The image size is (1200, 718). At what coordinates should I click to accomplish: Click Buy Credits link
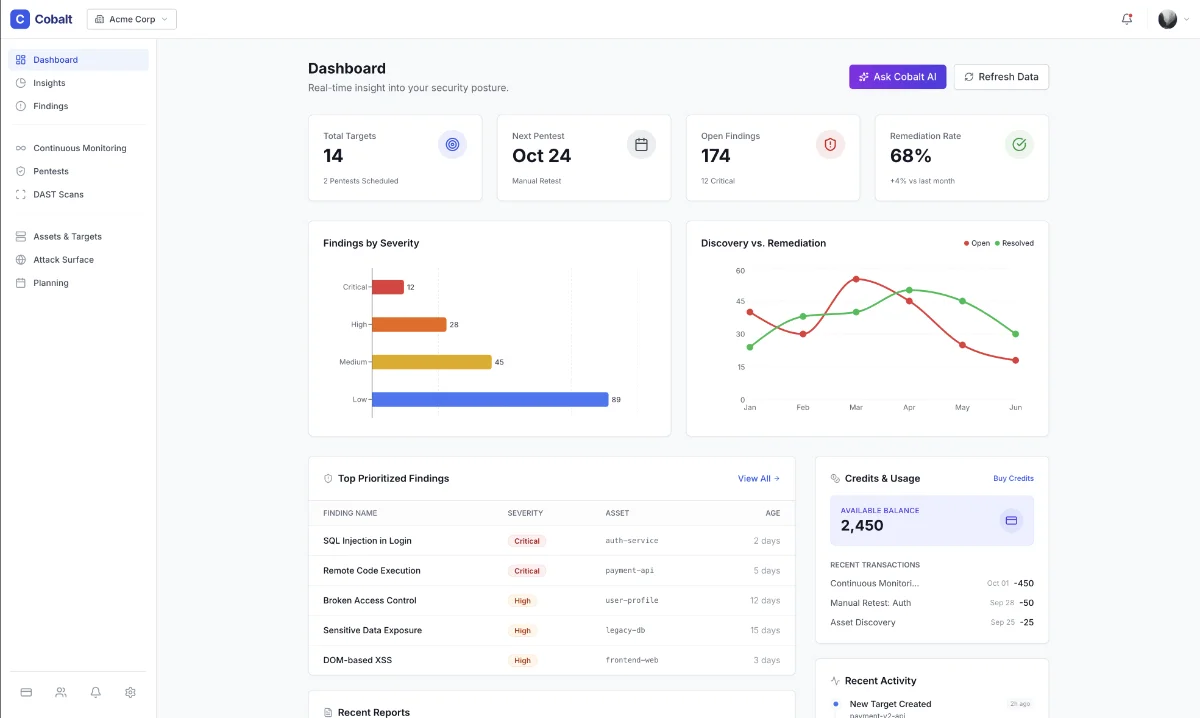coord(1013,478)
